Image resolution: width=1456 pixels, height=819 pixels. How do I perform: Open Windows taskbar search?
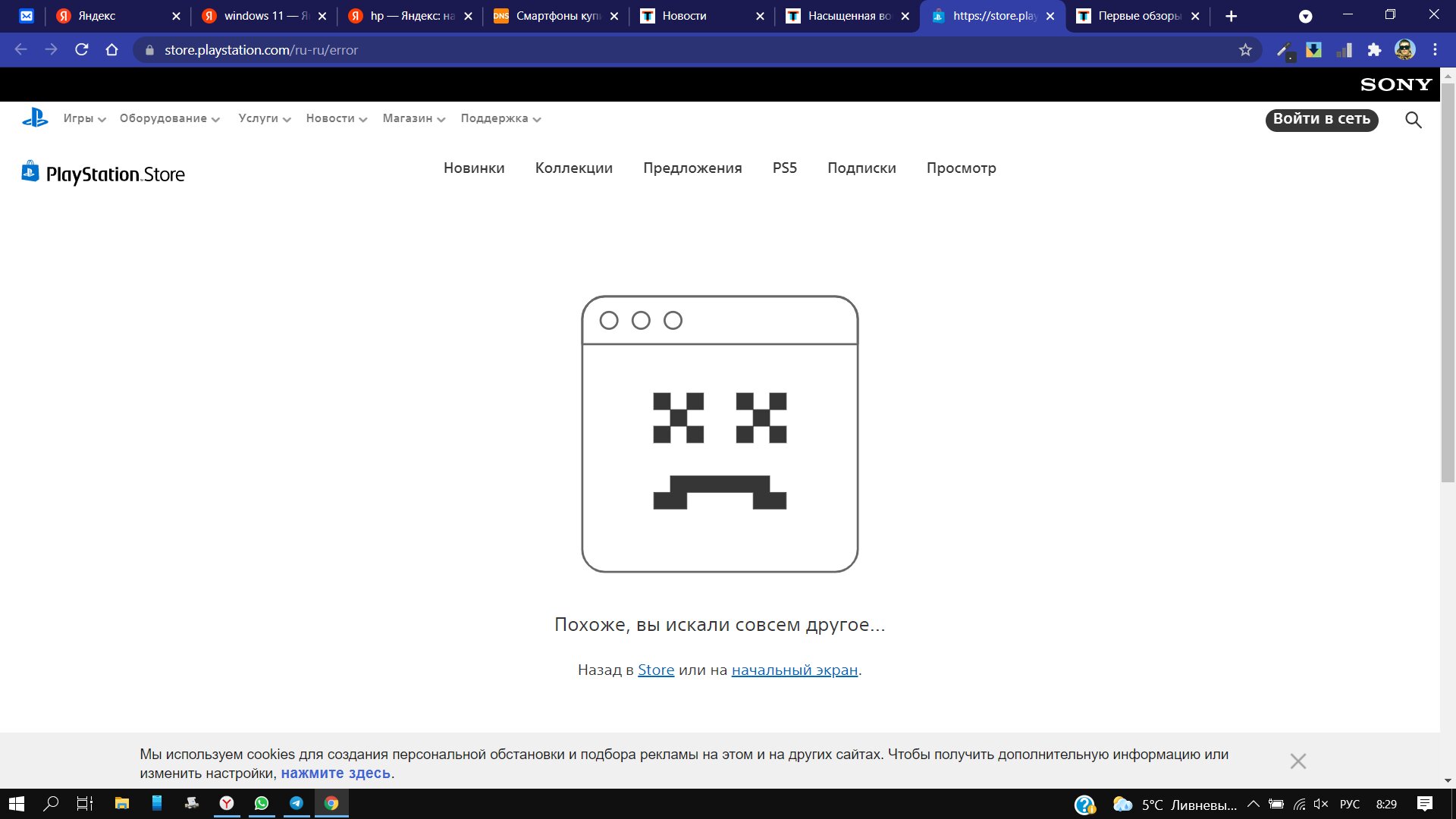[51, 804]
